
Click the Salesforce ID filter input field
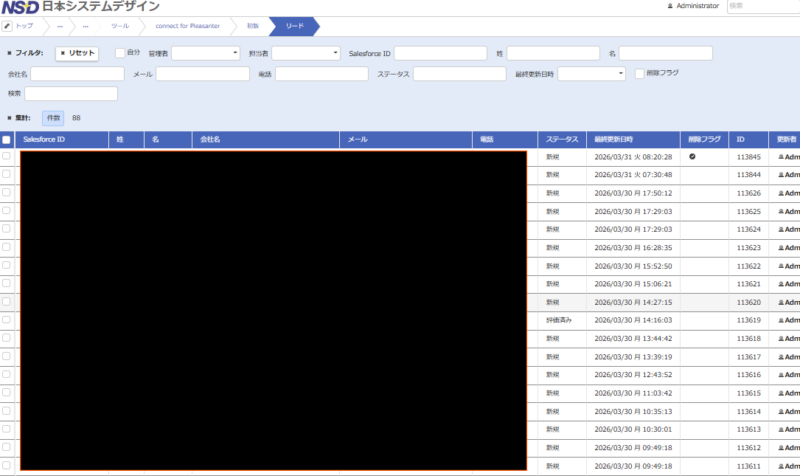[440, 53]
